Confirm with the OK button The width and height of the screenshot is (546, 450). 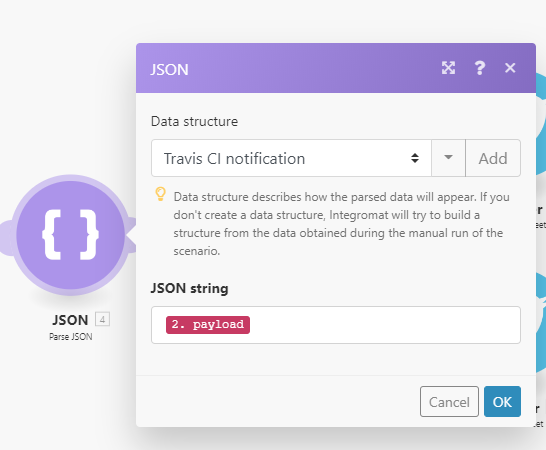click(502, 402)
